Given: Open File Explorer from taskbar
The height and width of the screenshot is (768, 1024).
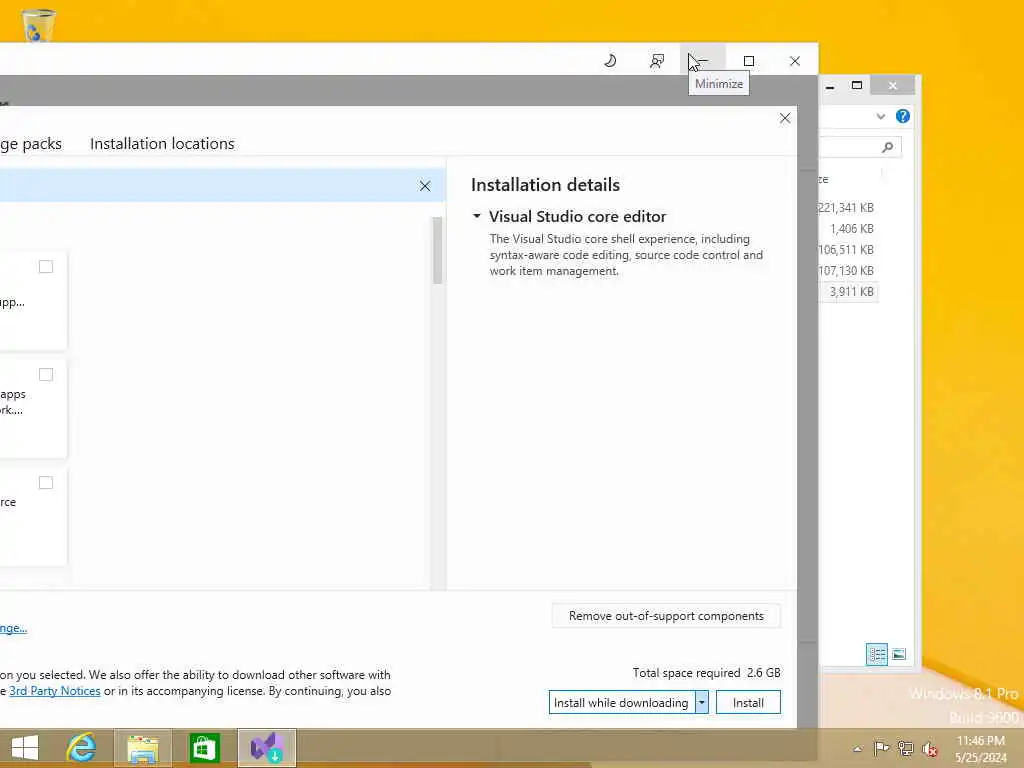Looking at the screenshot, I should click(x=143, y=748).
